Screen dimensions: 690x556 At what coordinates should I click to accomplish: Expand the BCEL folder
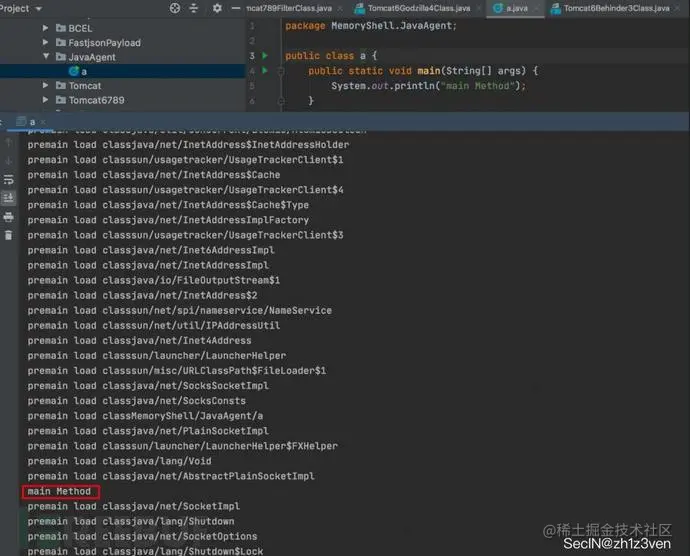click(x=45, y=28)
